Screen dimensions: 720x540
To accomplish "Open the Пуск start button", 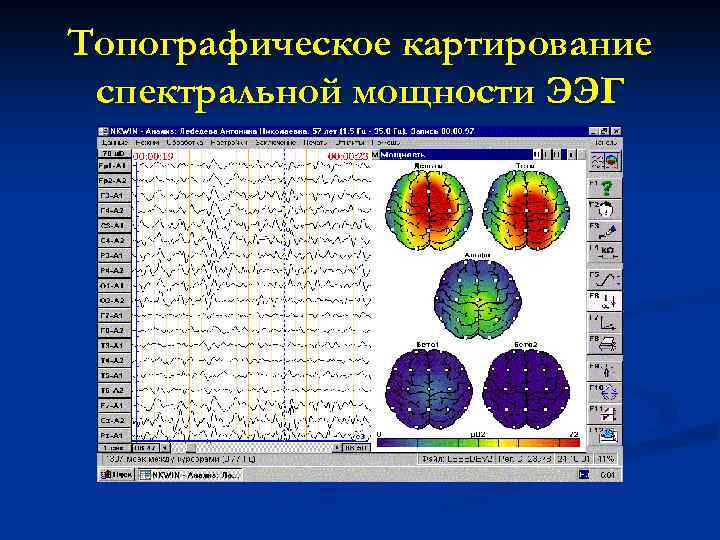I will coord(117,474).
